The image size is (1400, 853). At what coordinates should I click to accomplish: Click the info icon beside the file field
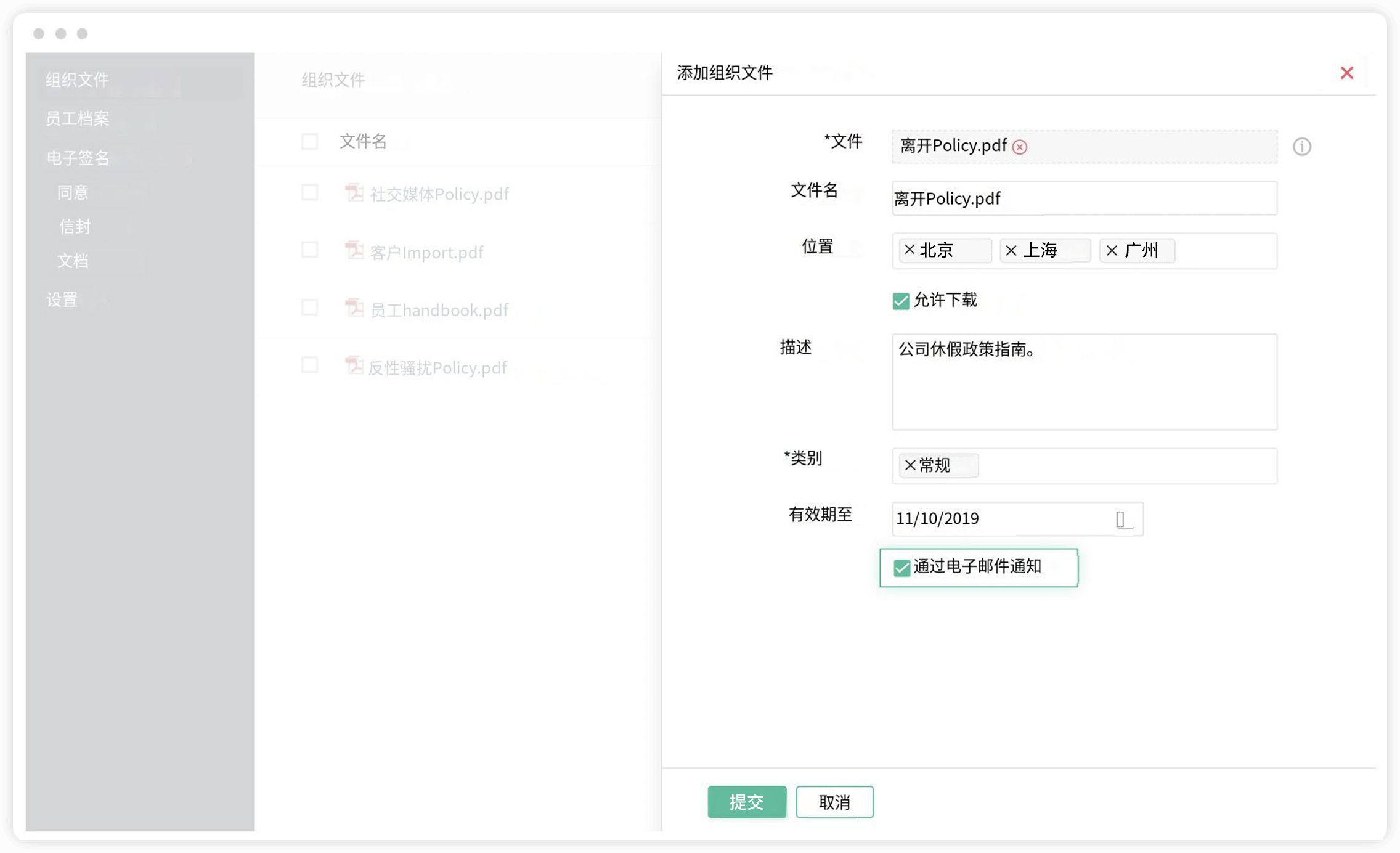click(x=1301, y=147)
